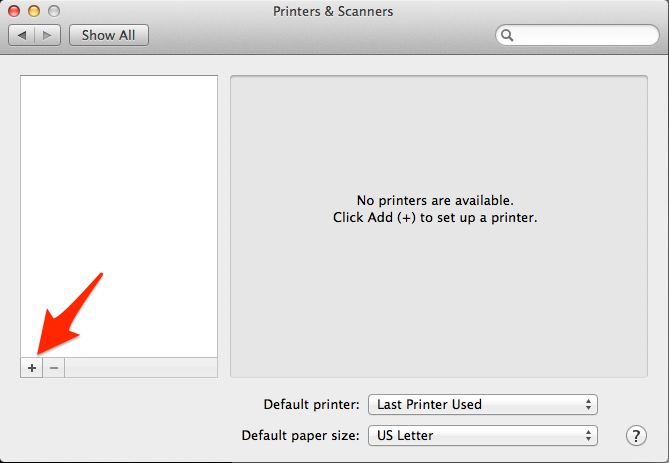Click the Printers & Scanners window title
The height and width of the screenshot is (463, 669).
[x=333, y=12]
